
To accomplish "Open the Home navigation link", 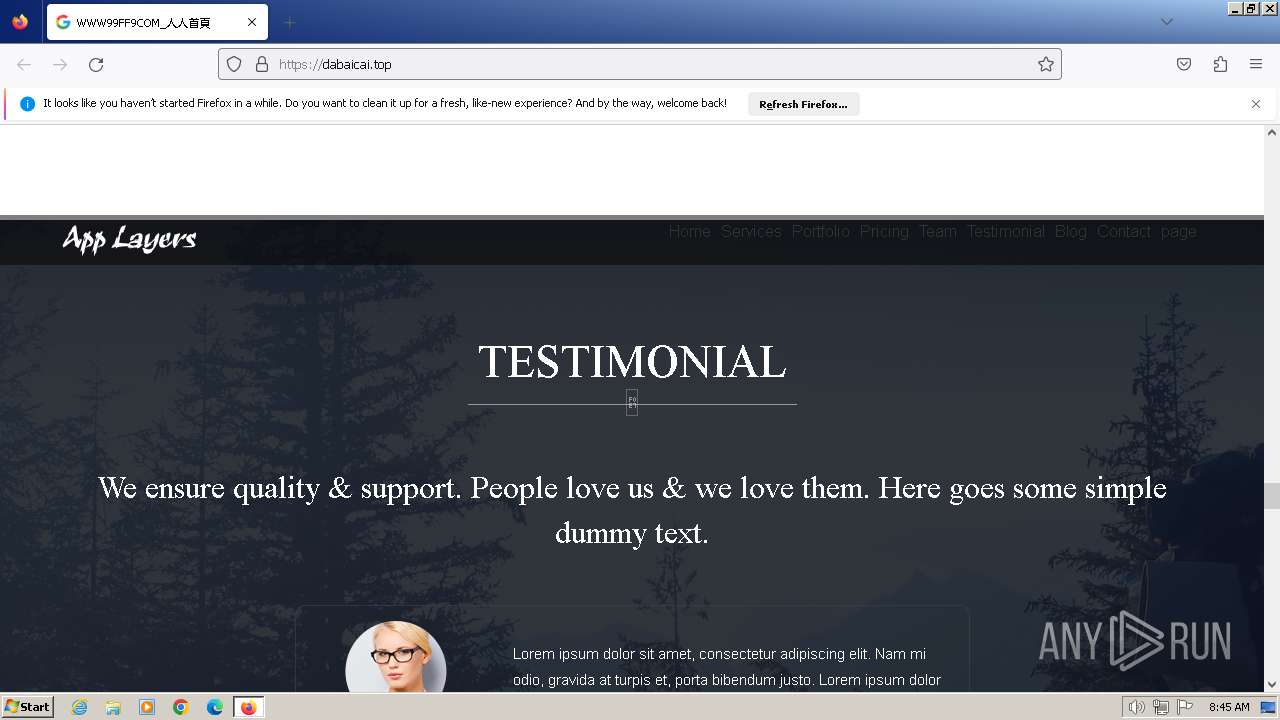I will click(689, 231).
